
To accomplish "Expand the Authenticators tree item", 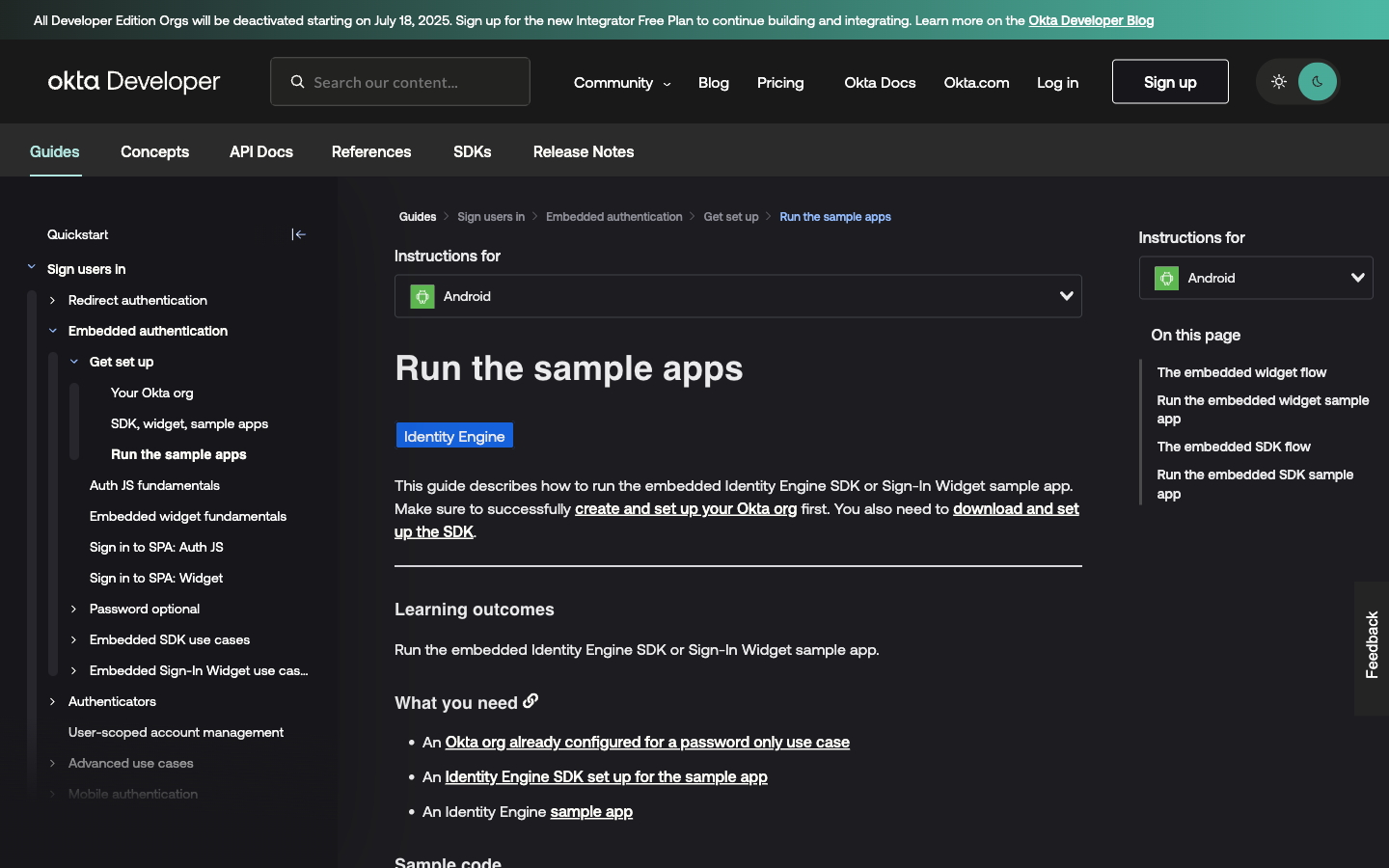I will [x=53, y=701].
